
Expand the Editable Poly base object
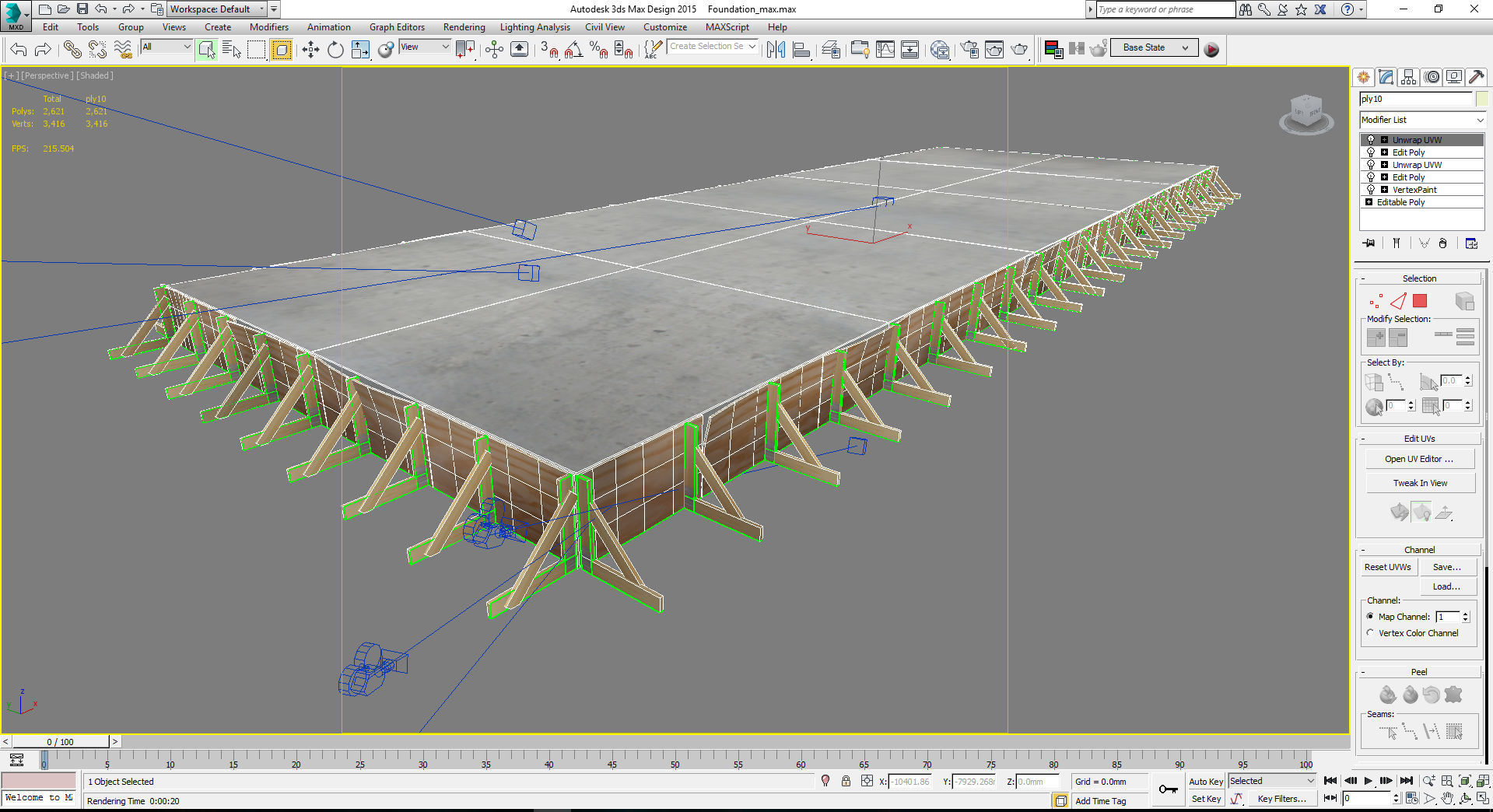tap(1369, 202)
